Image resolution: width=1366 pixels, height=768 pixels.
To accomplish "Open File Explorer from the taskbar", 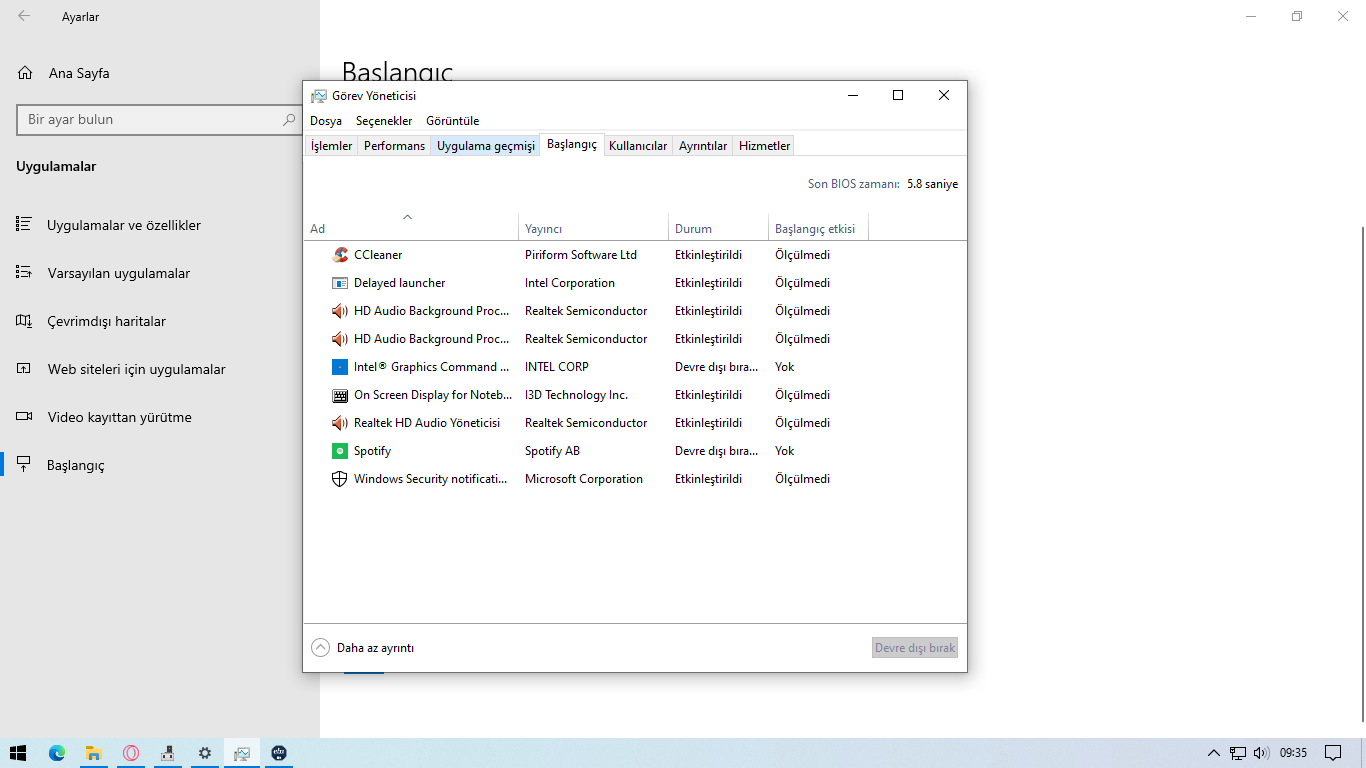I will point(93,753).
